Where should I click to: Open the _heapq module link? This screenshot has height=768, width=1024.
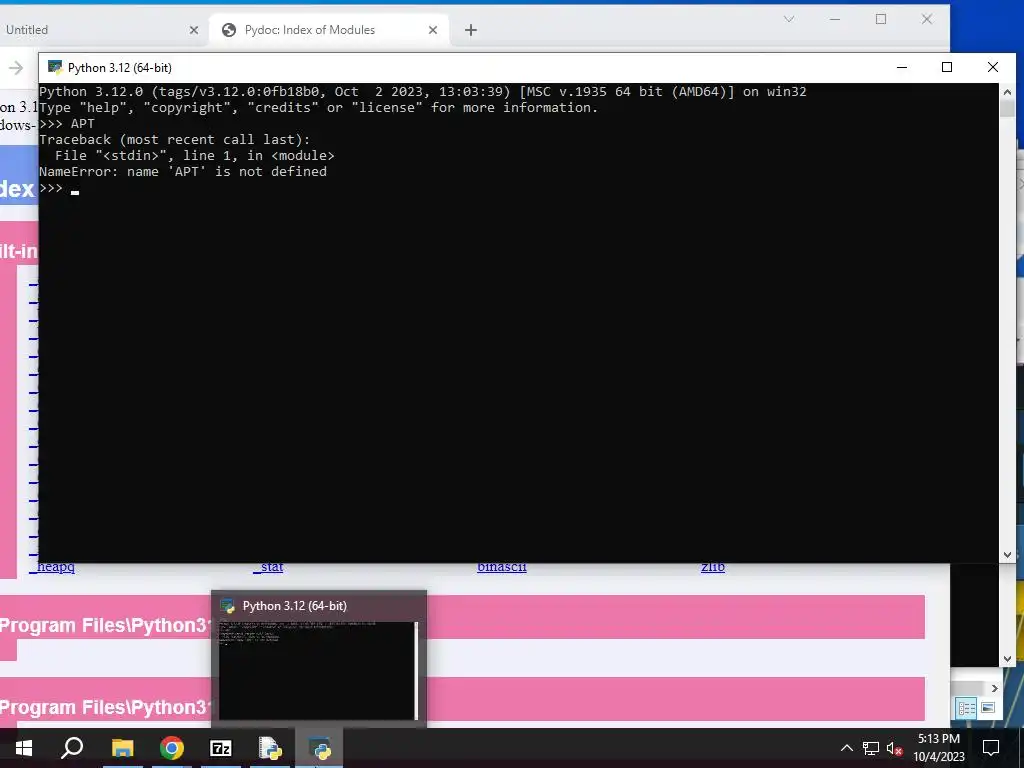pos(52,567)
